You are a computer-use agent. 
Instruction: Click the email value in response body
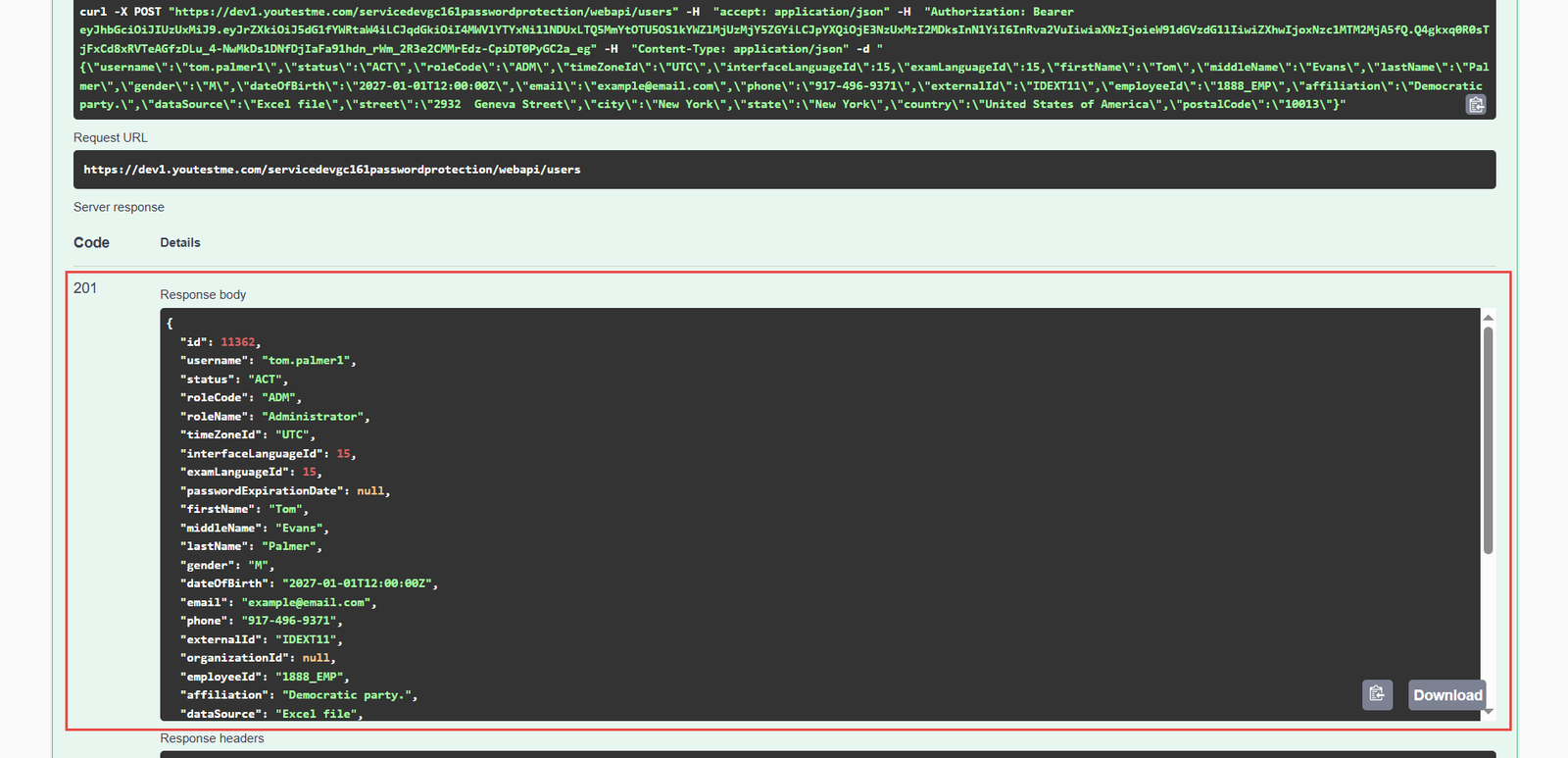(x=307, y=603)
